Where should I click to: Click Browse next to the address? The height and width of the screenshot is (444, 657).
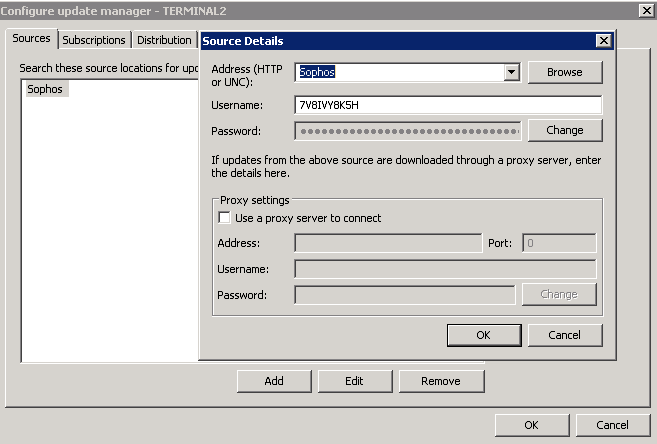565,72
